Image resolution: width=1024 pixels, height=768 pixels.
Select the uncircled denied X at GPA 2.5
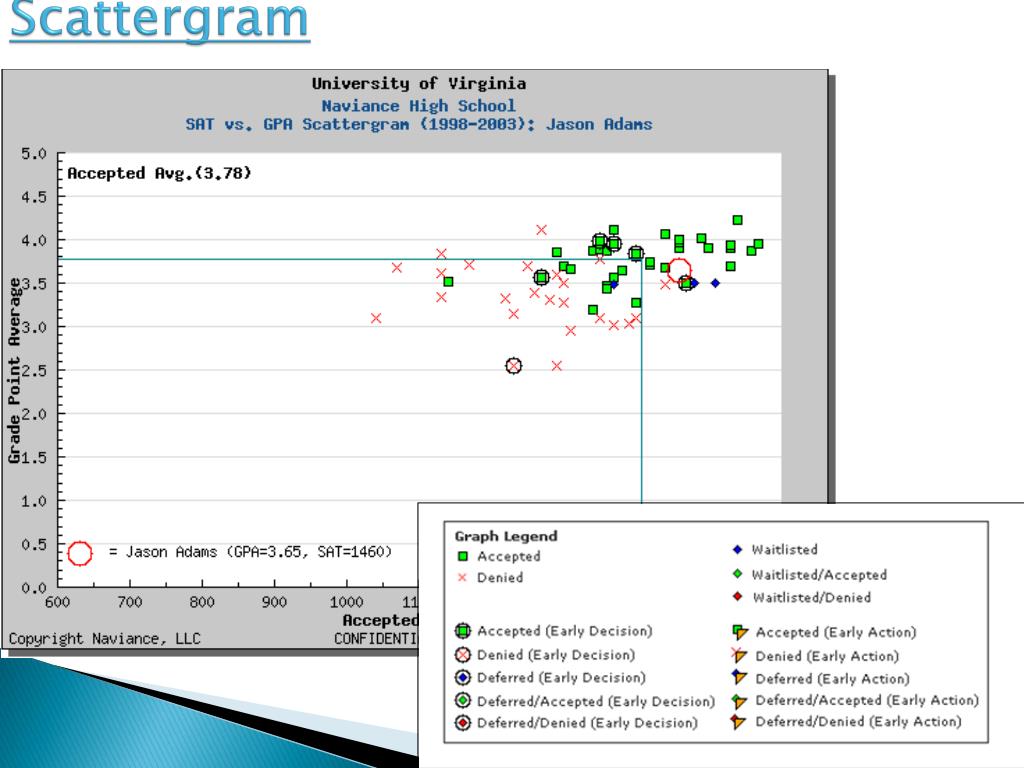click(556, 366)
